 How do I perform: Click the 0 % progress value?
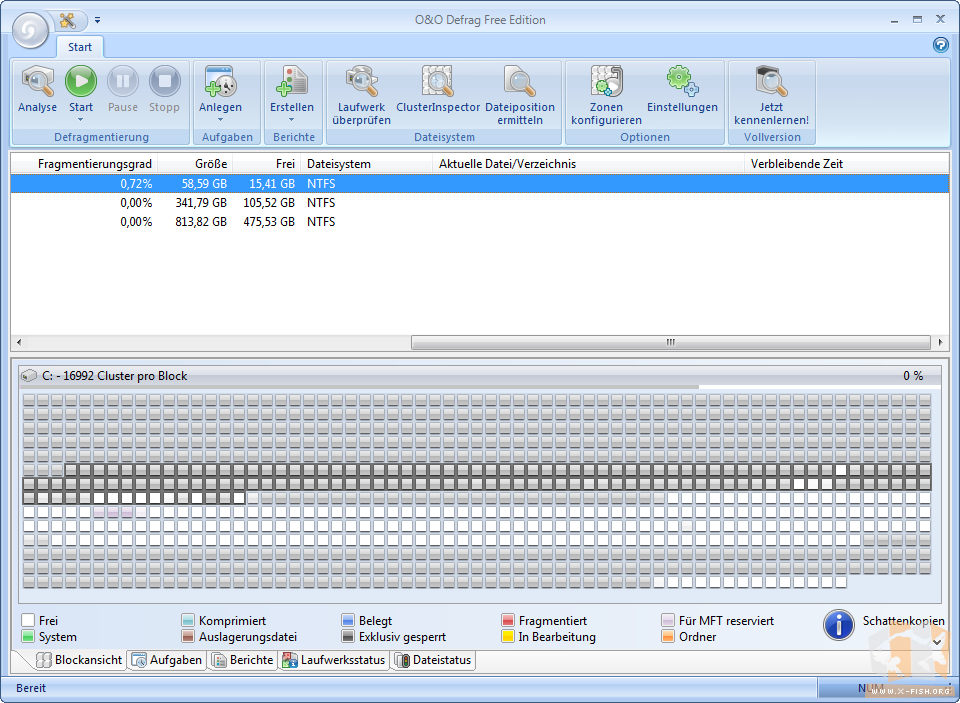pos(913,375)
